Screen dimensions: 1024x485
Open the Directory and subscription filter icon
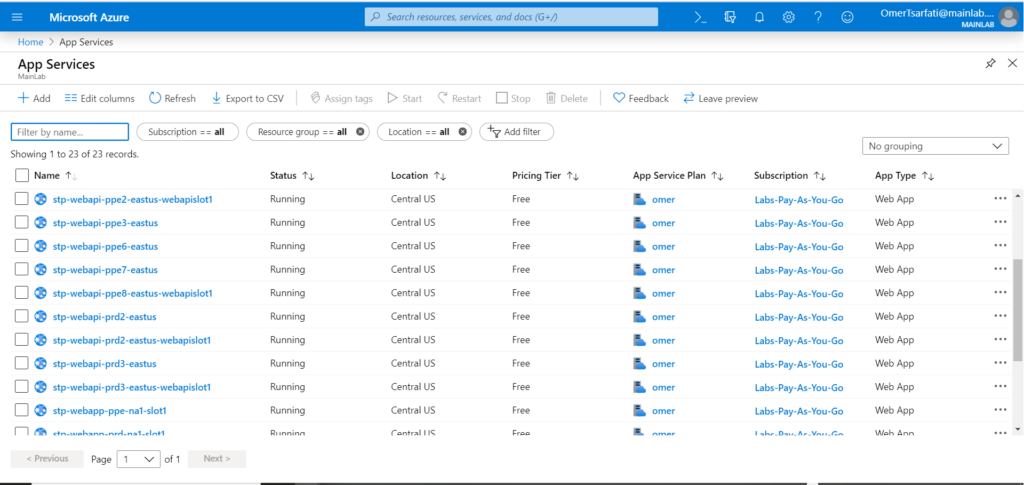click(x=730, y=18)
